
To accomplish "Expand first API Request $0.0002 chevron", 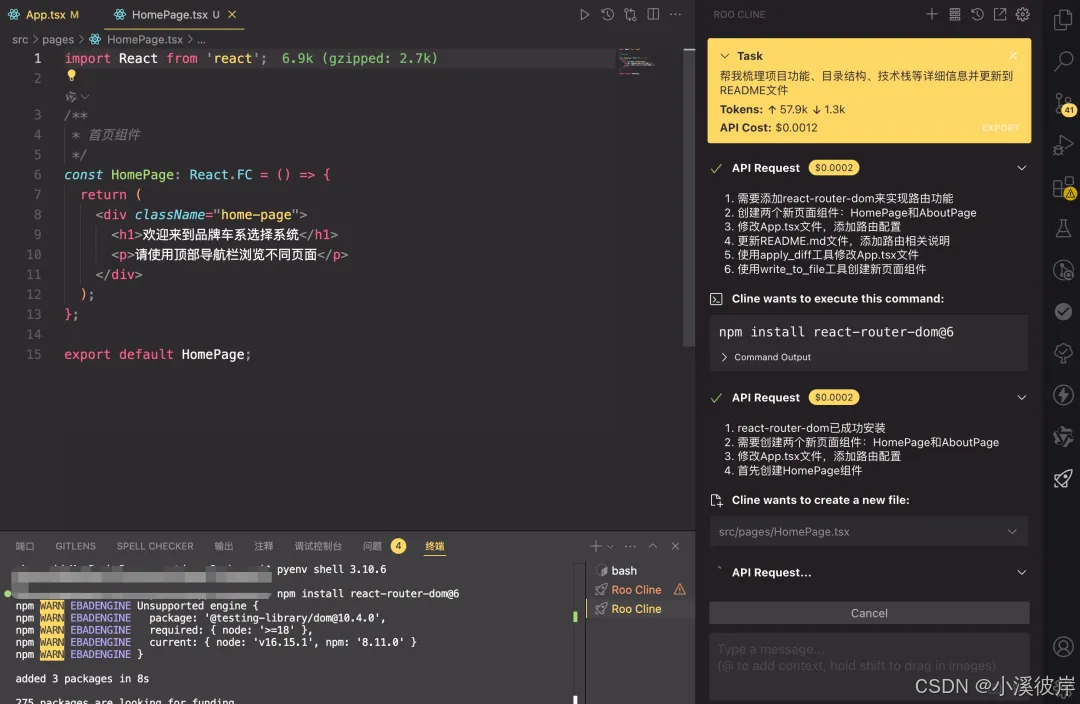I will coord(1021,168).
